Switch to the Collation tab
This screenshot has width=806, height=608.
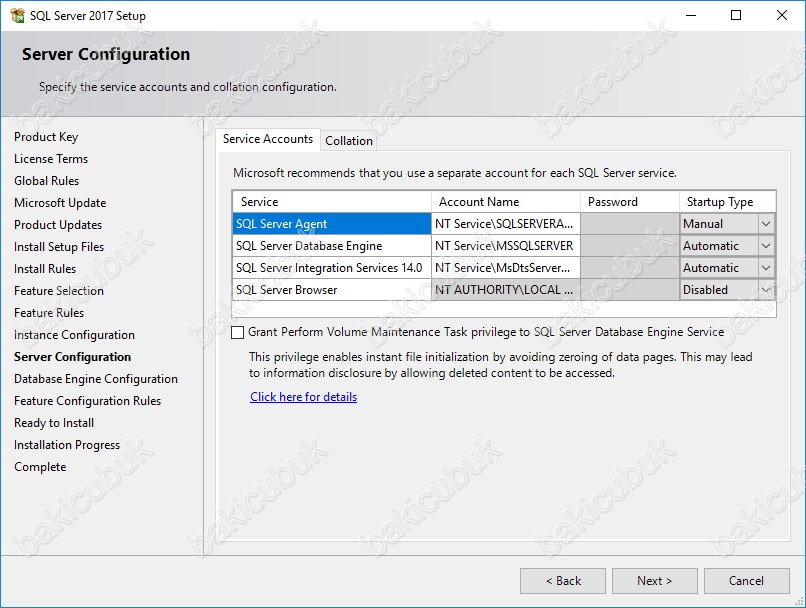pyautogui.click(x=349, y=141)
